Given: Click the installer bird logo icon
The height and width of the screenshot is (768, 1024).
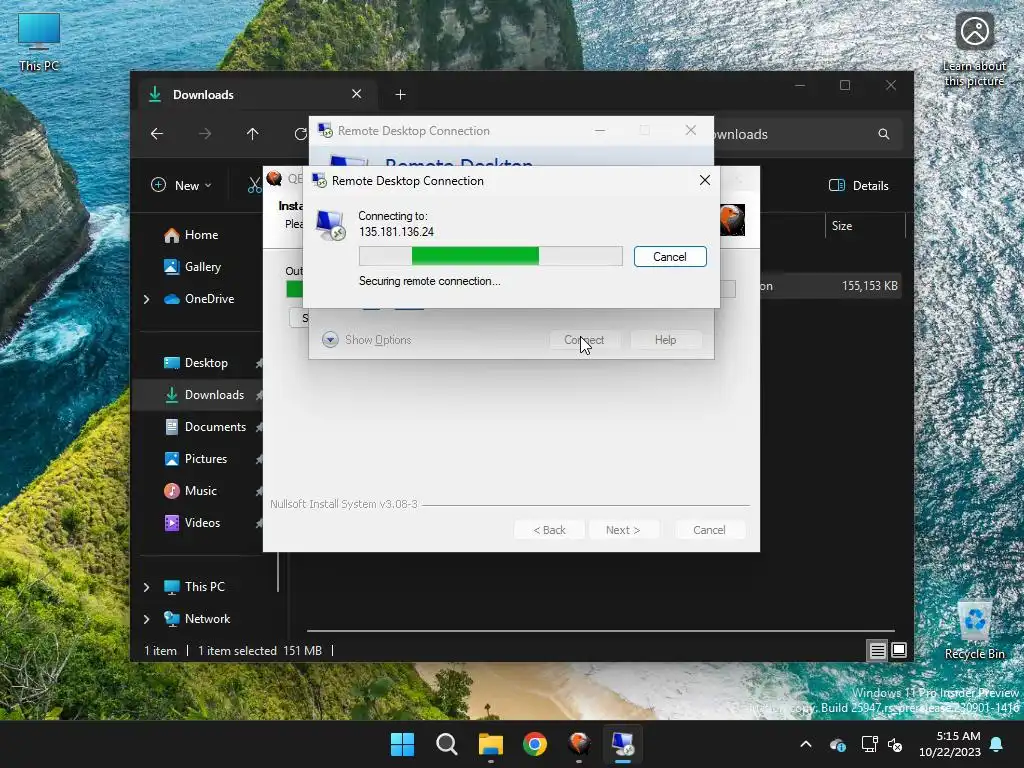Looking at the screenshot, I should pos(732,219).
